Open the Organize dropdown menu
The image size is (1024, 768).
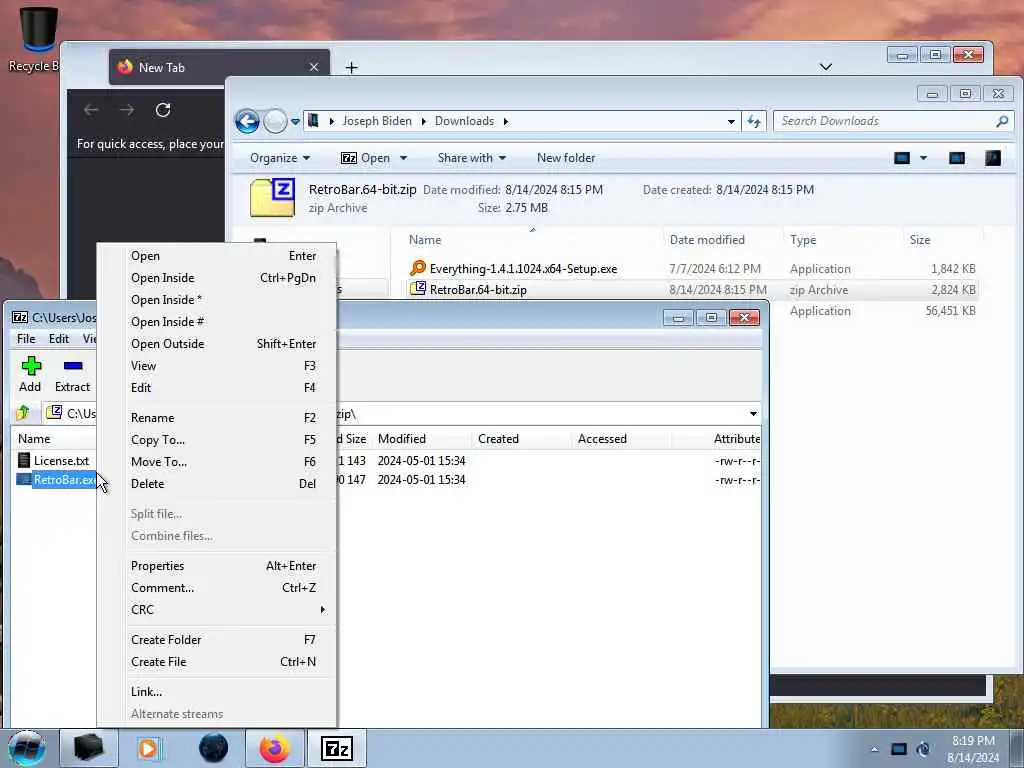(x=280, y=158)
